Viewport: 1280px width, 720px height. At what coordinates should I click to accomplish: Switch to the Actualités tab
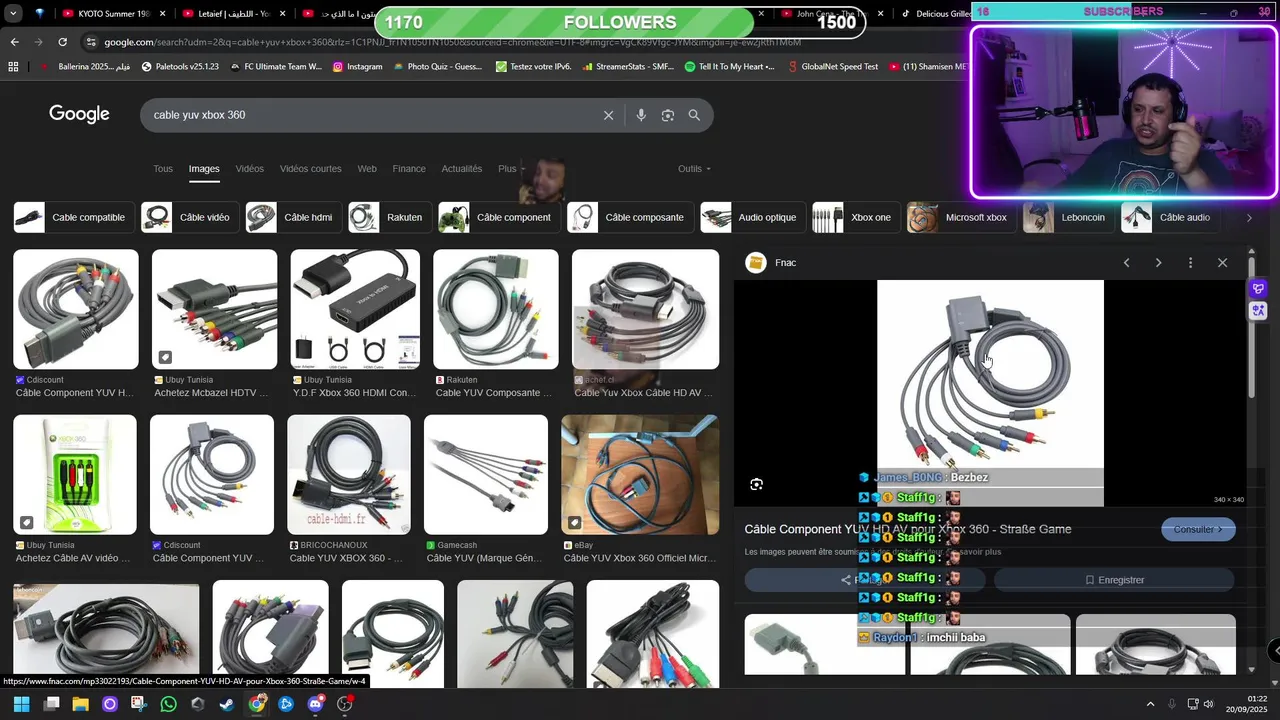pyautogui.click(x=462, y=169)
